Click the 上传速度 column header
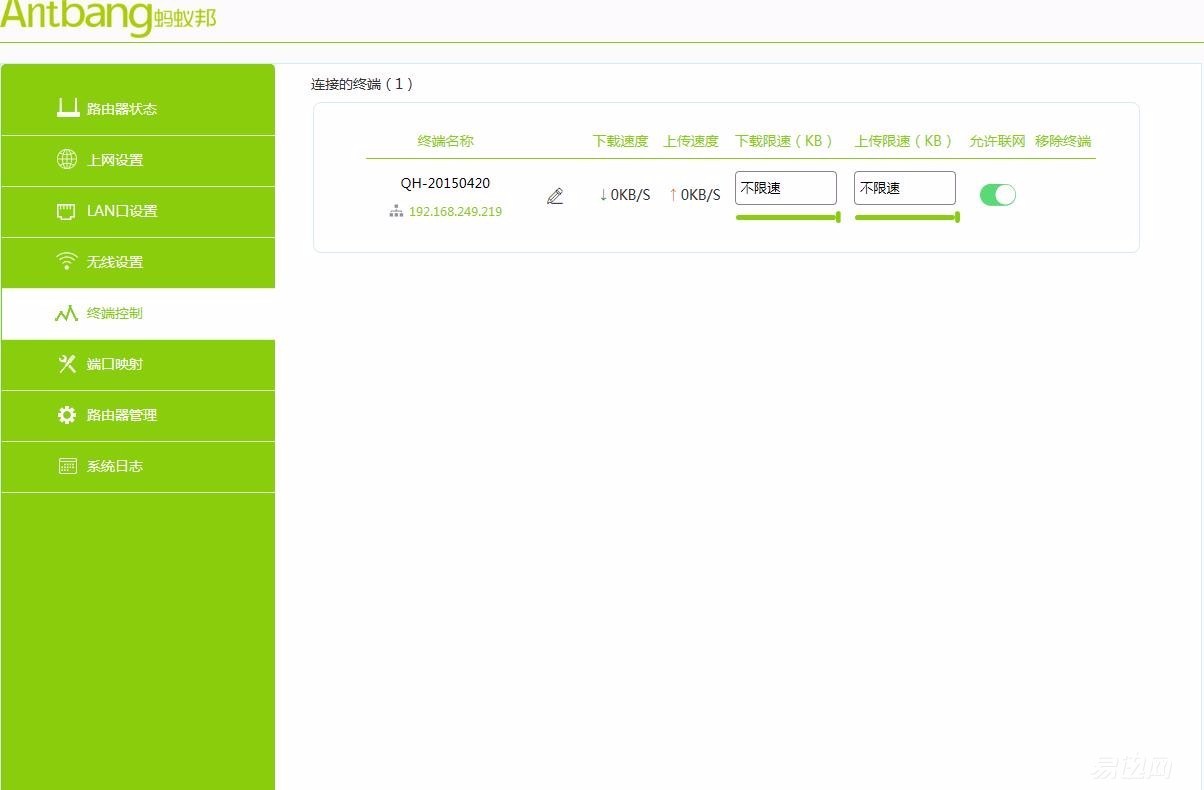1204x790 pixels. [x=691, y=141]
